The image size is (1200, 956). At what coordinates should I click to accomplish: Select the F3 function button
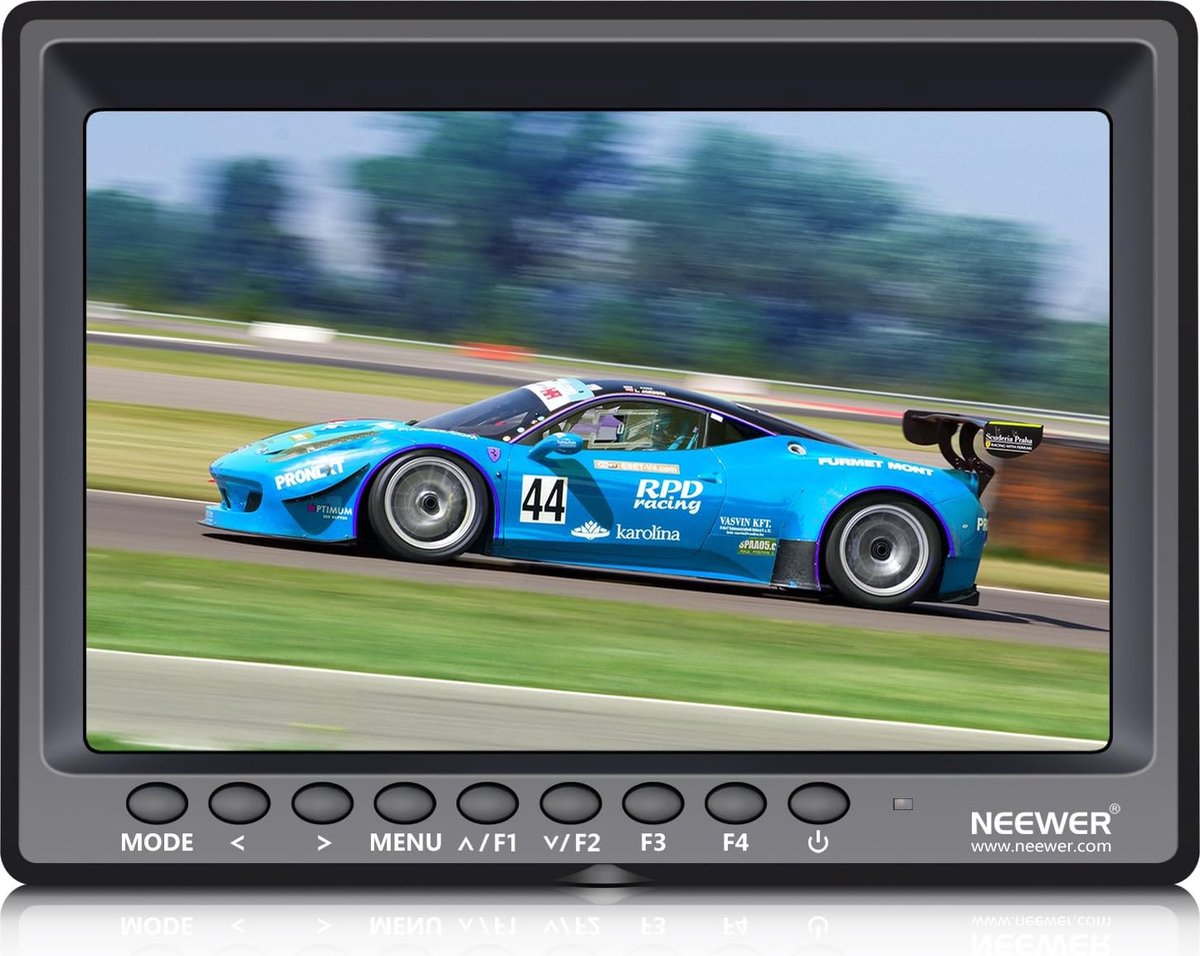pos(653,803)
